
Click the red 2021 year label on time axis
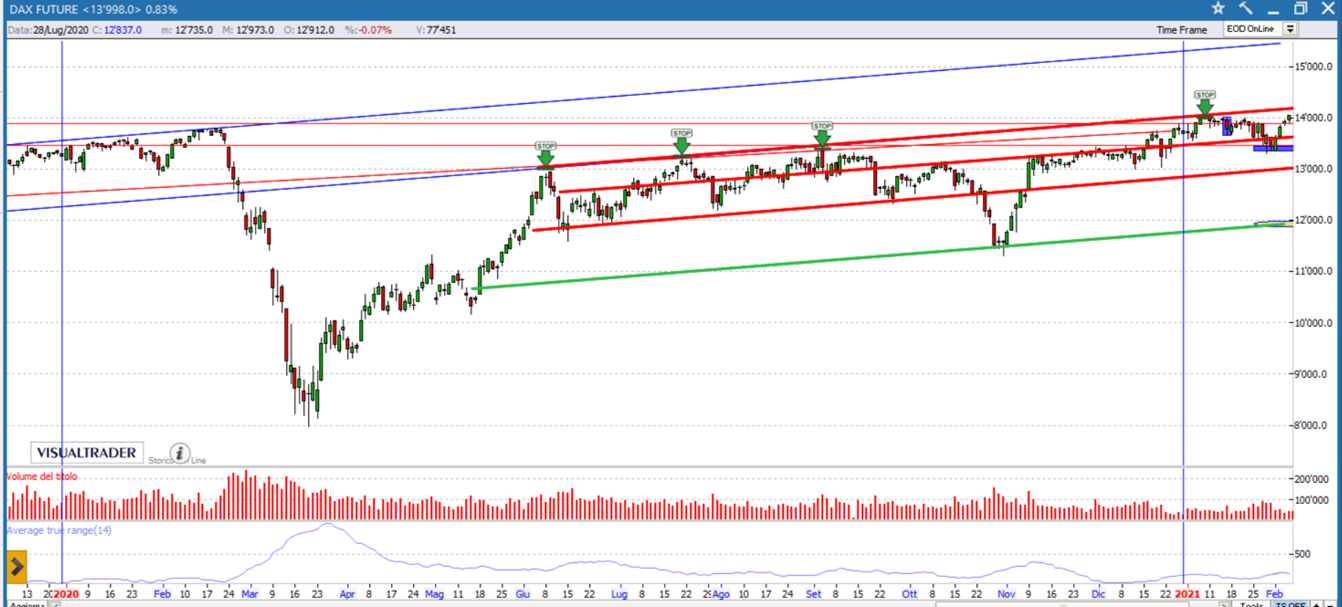[x=1187, y=592]
